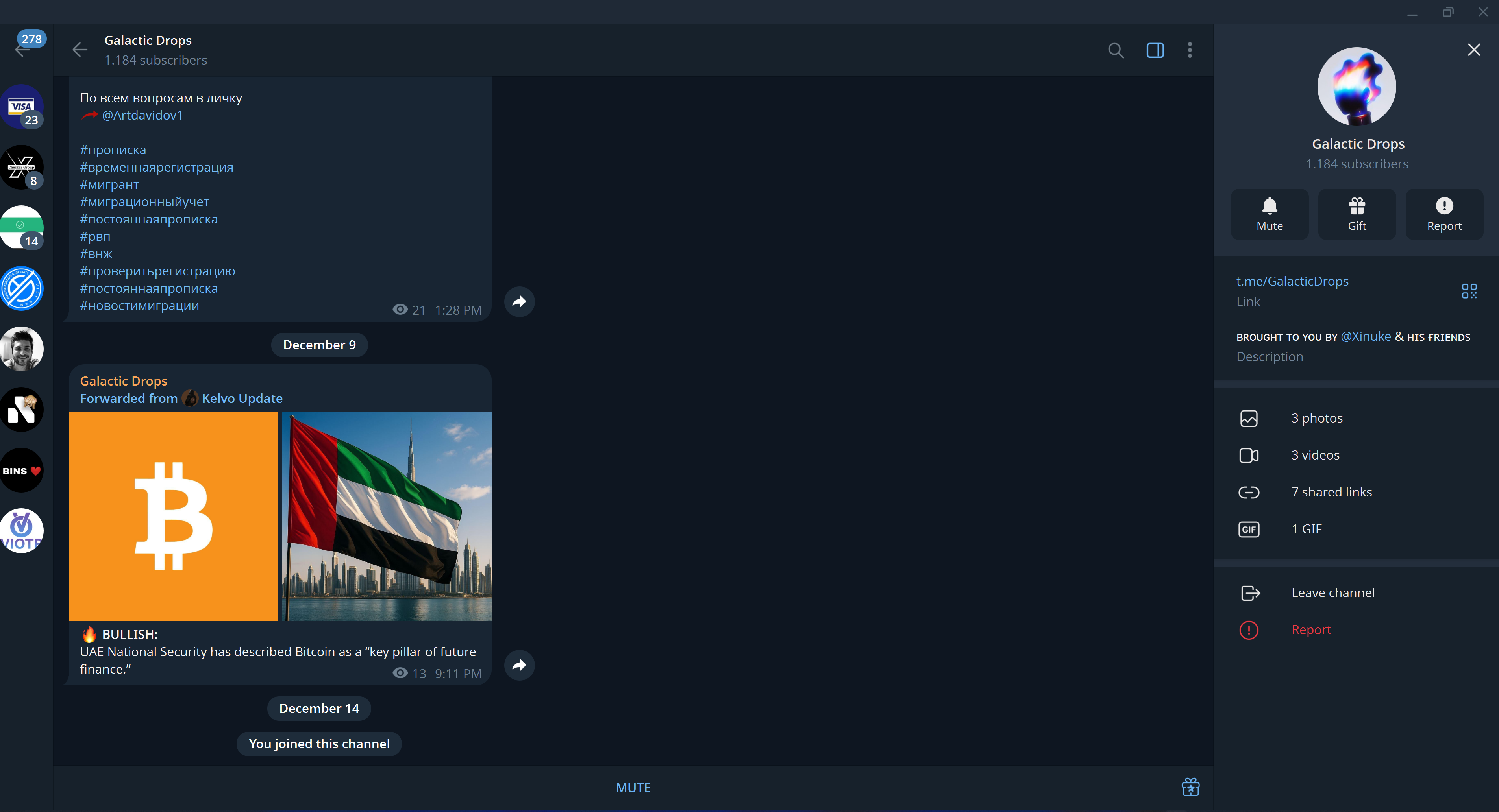Open Galactic Drops sender name on post
Image resolution: width=1499 pixels, height=812 pixels.
(123, 381)
